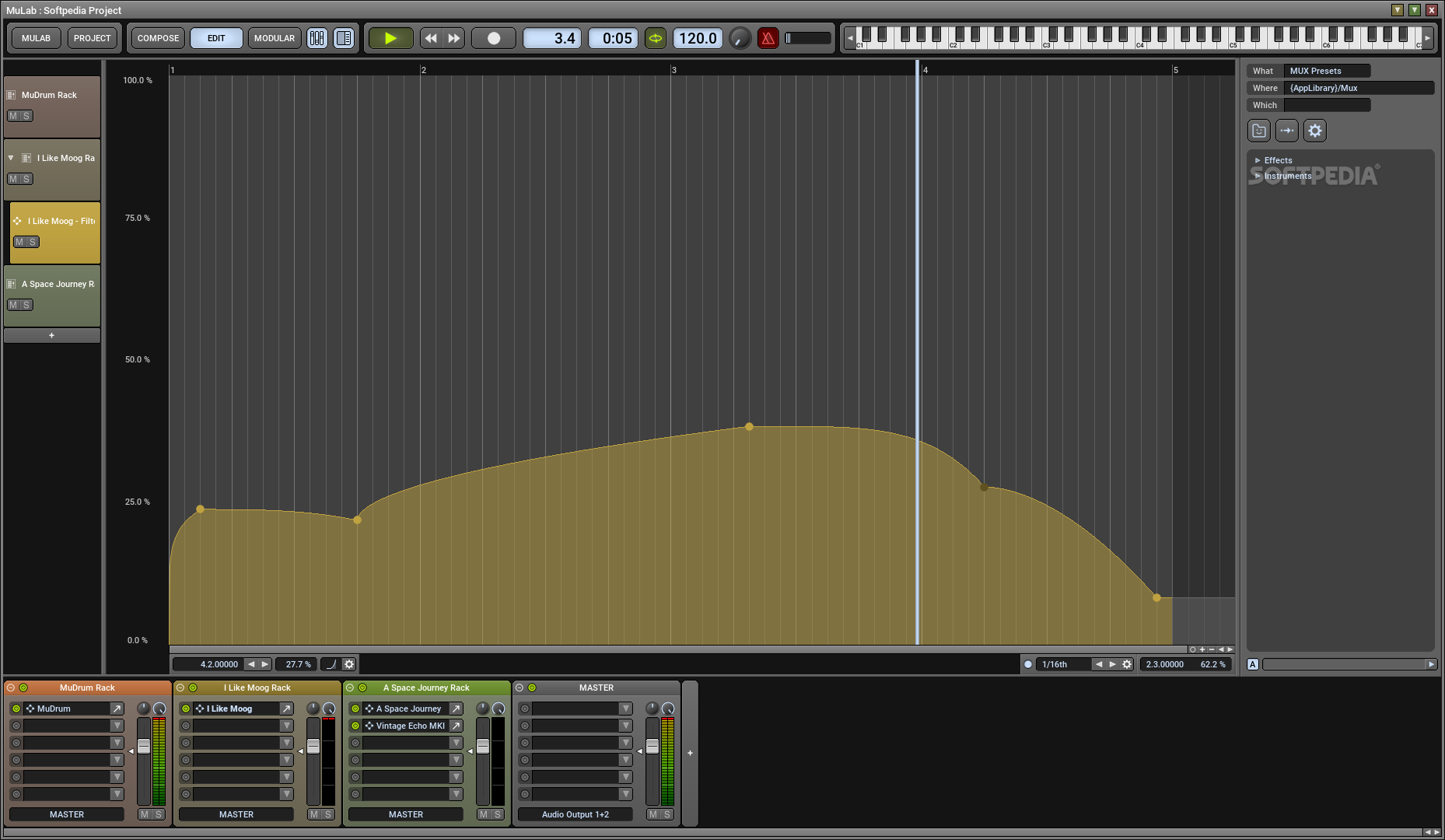Screen dimensions: 1445x840
Task: Open automation envelope settings gear
Action: coord(349,664)
